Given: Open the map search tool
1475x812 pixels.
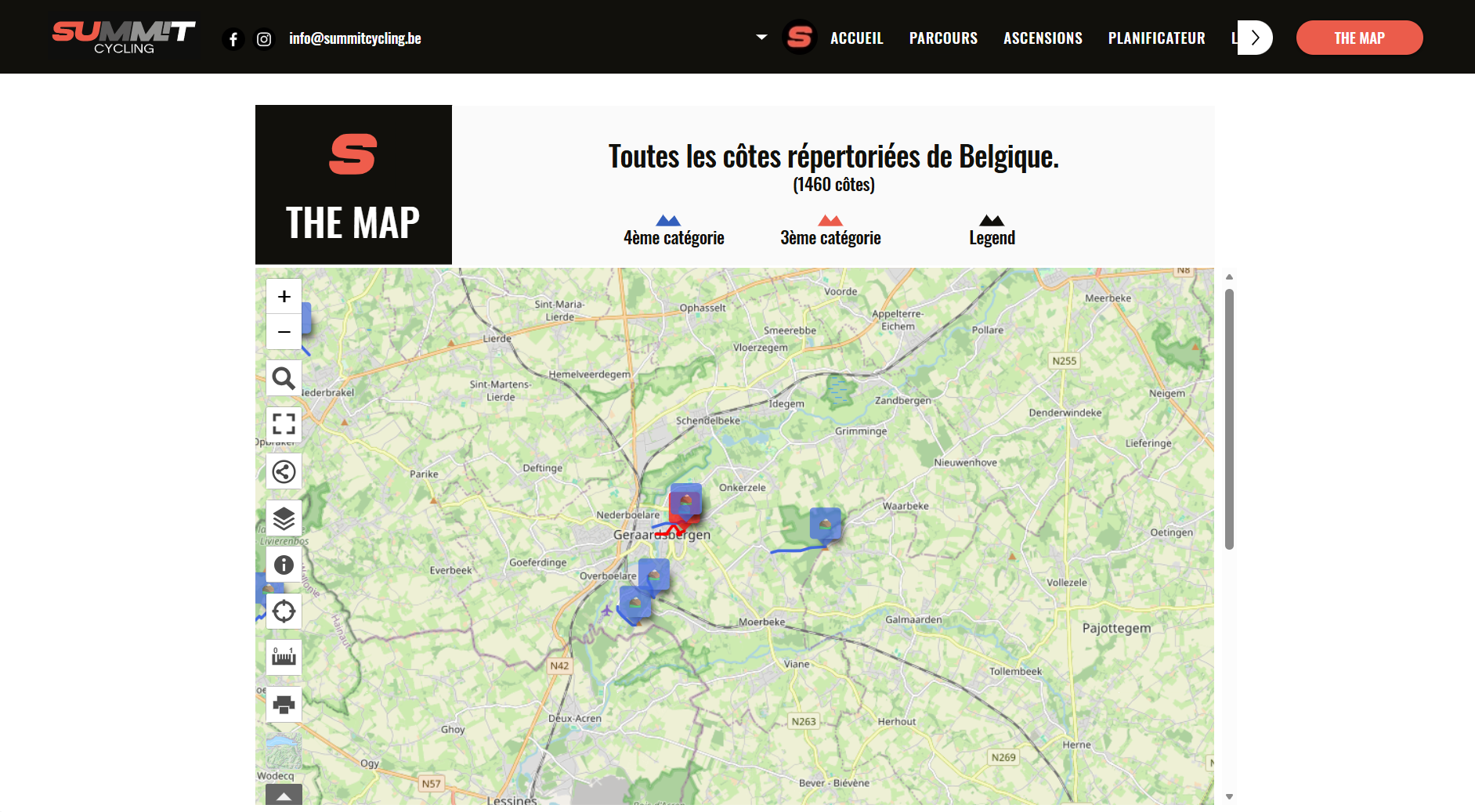Looking at the screenshot, I should pyautogui.click(x=284, y=379).
